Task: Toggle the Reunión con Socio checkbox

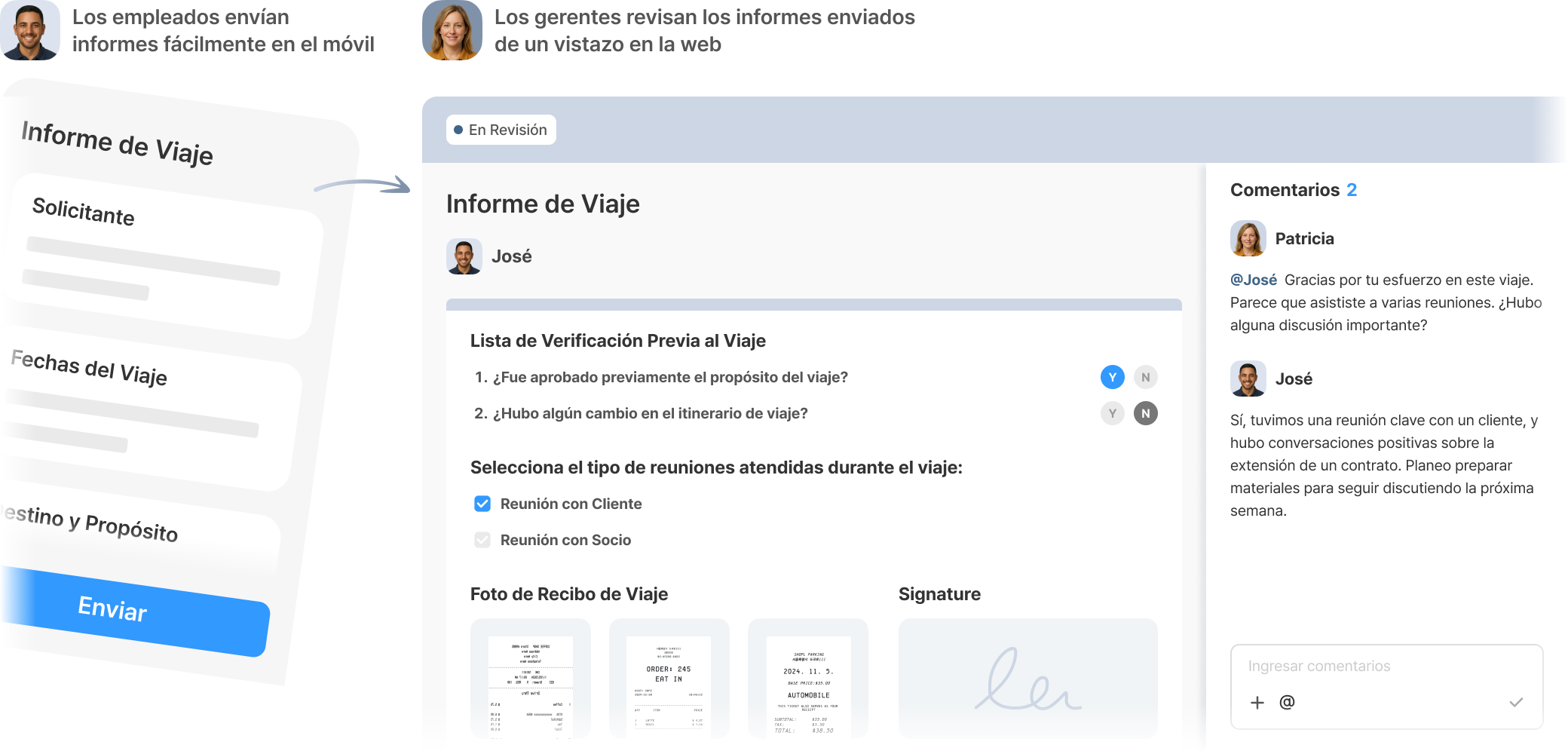Action: click(482, 540)
